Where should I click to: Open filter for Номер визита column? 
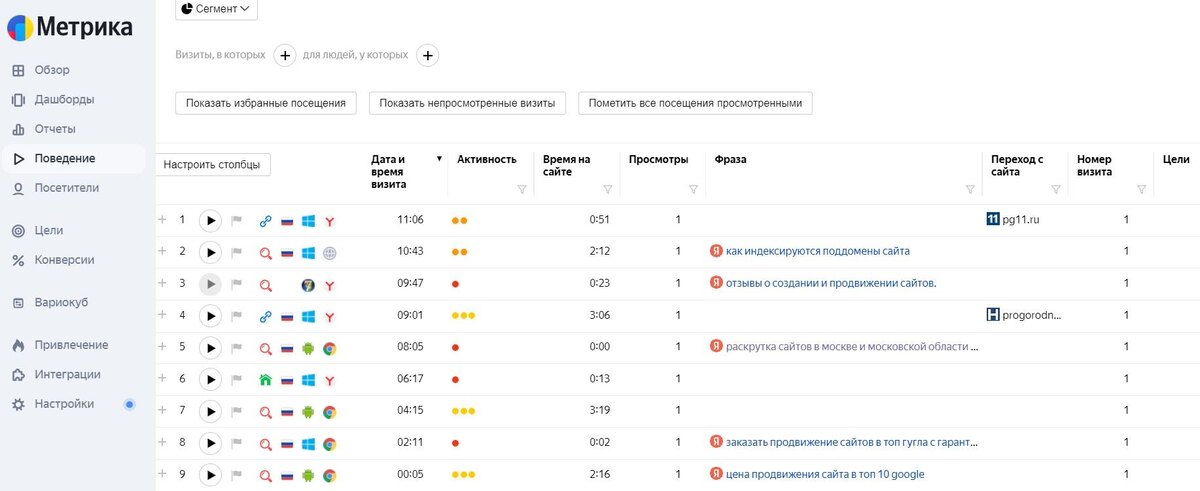1142,190
